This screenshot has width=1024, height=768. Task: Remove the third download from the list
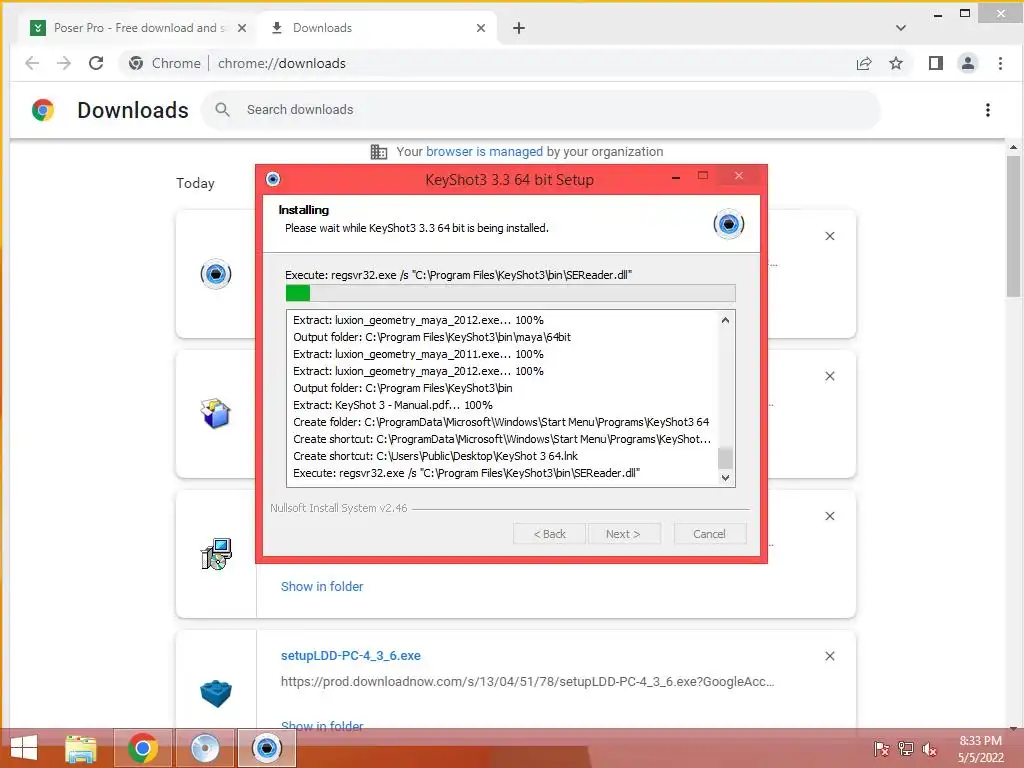coord(830,516)
